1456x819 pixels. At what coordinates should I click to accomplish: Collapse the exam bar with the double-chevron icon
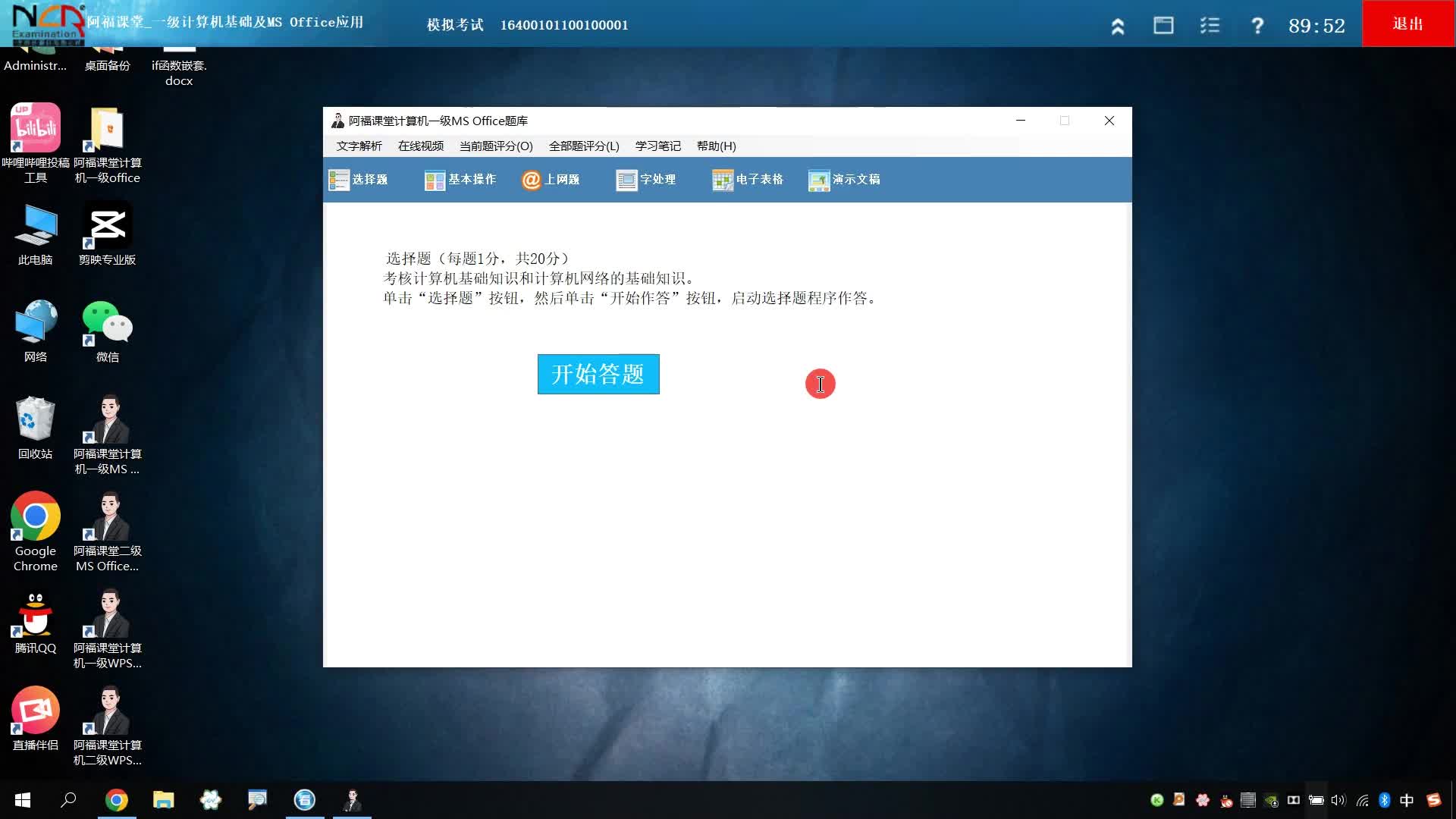(1117, 27)
